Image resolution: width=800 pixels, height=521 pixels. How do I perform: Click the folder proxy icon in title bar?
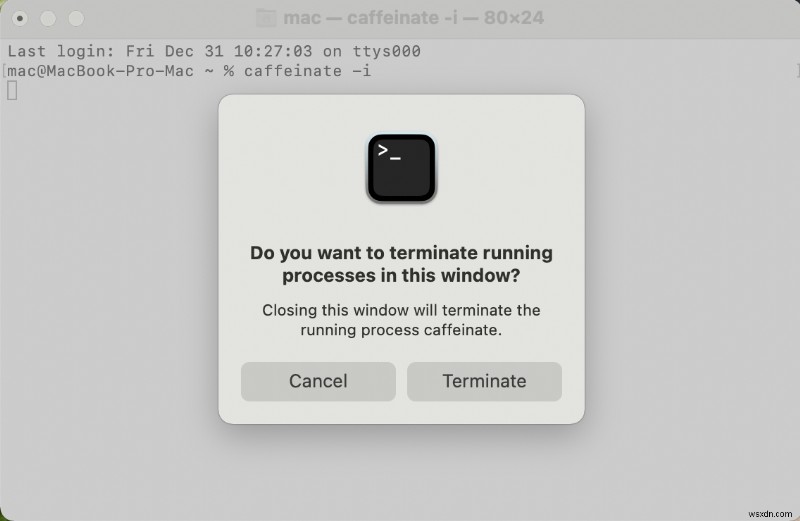(x=266, y=18)
